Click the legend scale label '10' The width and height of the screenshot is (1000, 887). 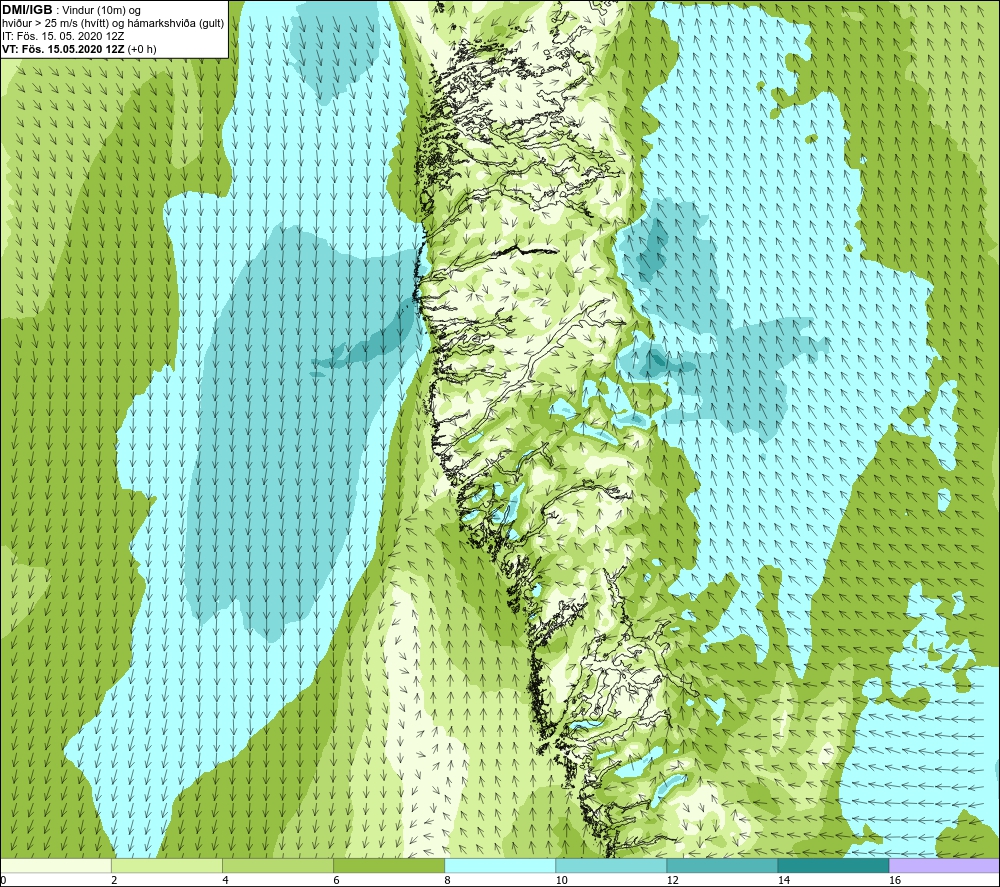(561, 881)
